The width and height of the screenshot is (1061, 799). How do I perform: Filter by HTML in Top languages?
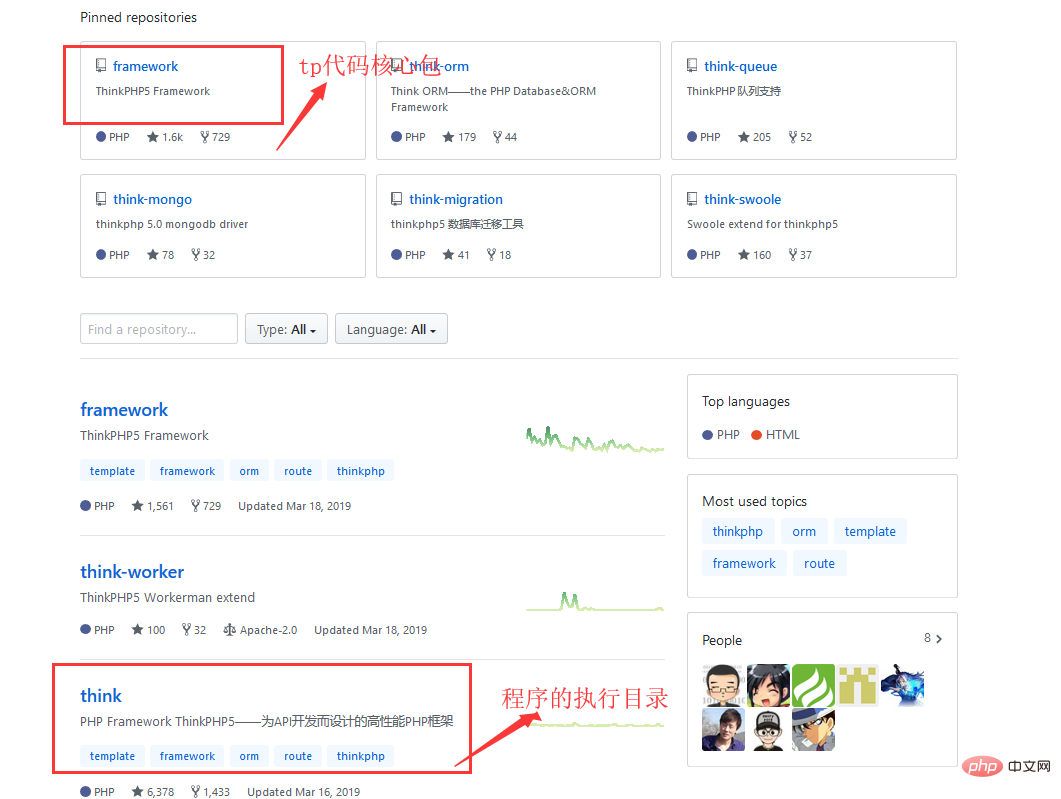pos(775,435)
